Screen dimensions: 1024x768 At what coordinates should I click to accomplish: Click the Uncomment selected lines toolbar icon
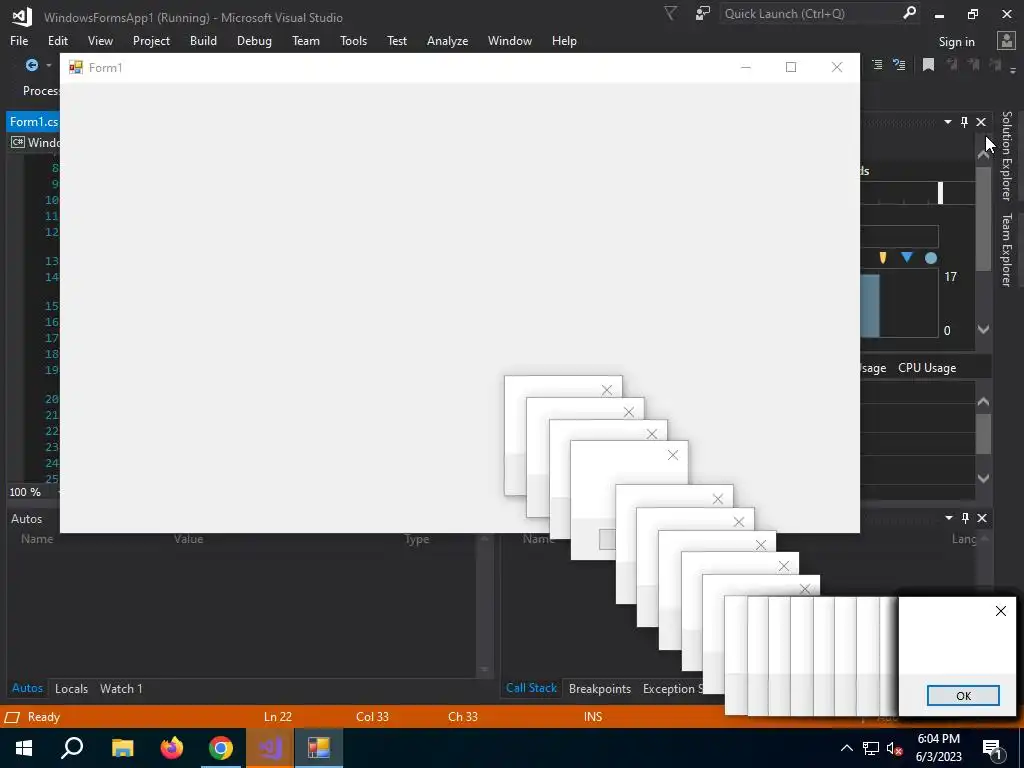(899, 65)
